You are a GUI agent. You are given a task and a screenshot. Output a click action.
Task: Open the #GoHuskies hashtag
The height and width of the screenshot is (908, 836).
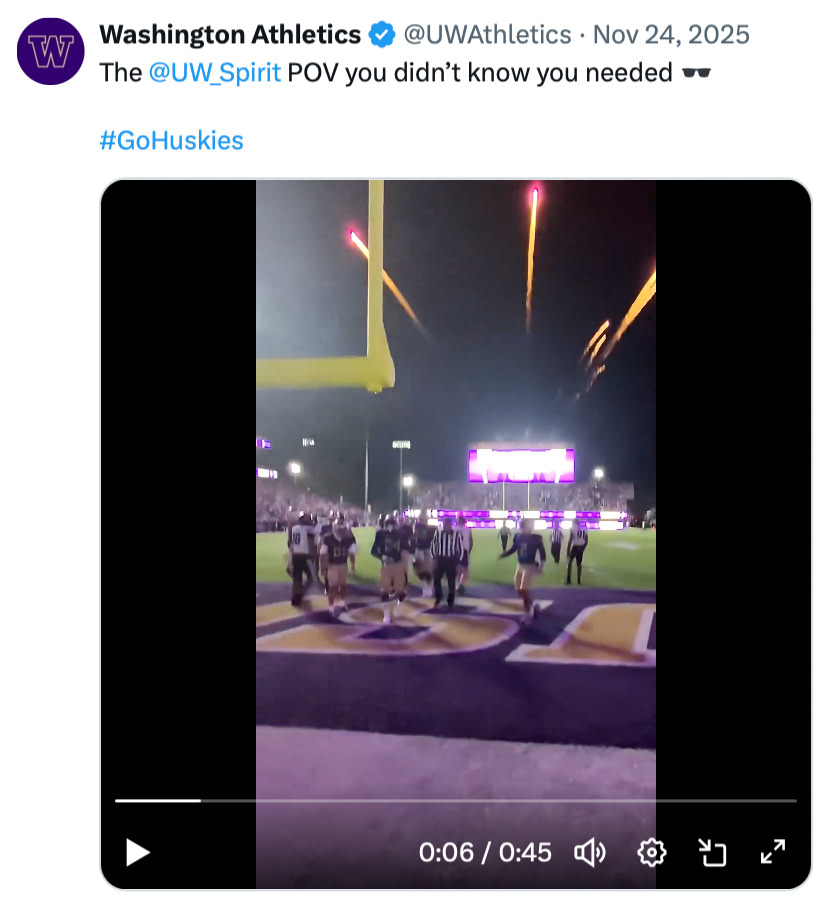tap(172, 140)
